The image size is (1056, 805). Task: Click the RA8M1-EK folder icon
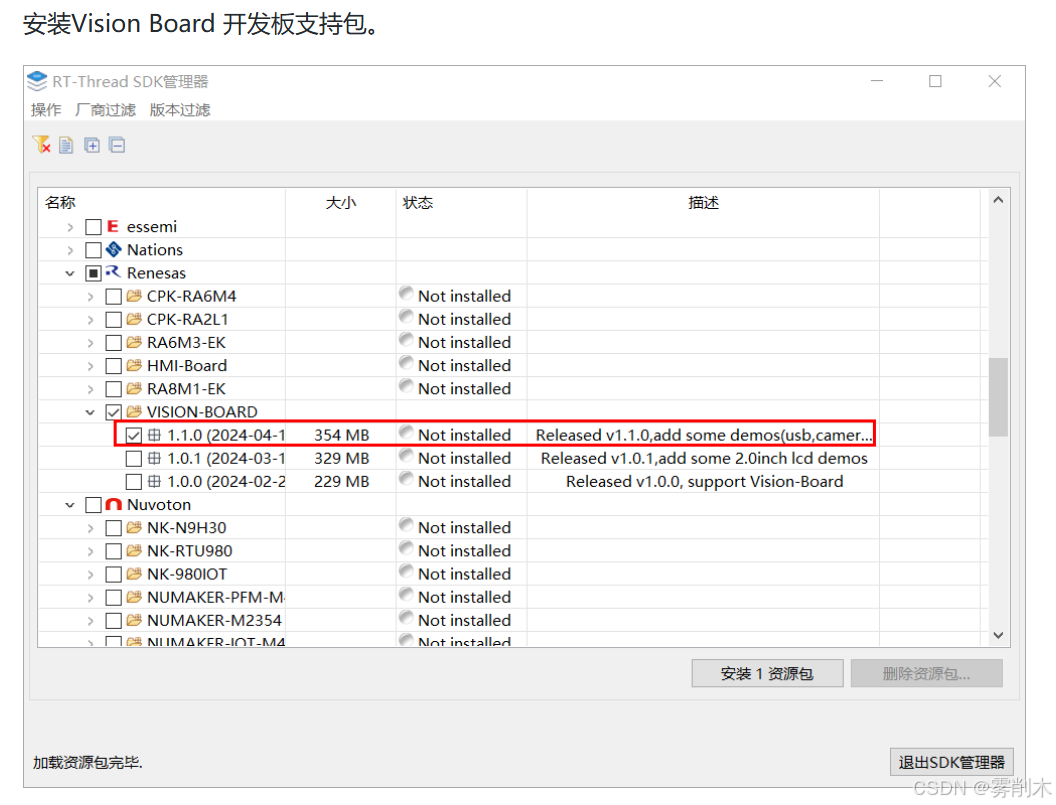pyautogui.click(x=134, y=389)
